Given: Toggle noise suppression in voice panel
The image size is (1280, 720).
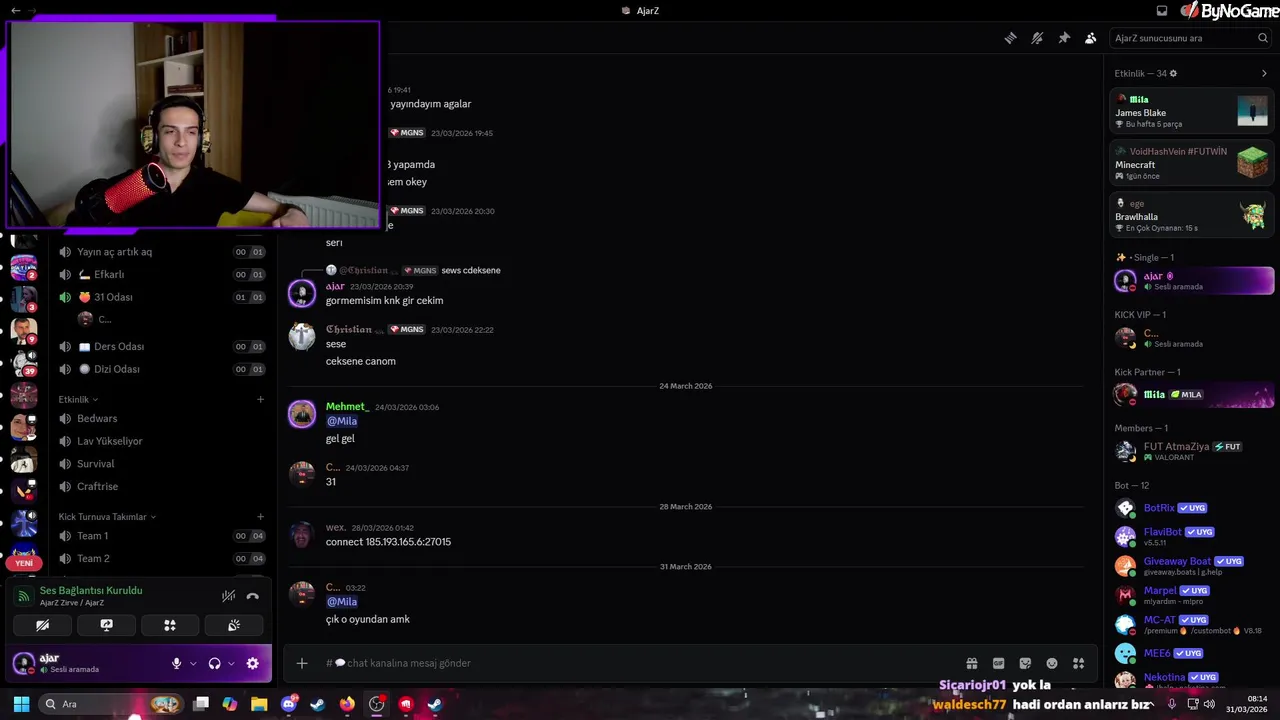Looking at the screenshot, I should pos(228,596).
